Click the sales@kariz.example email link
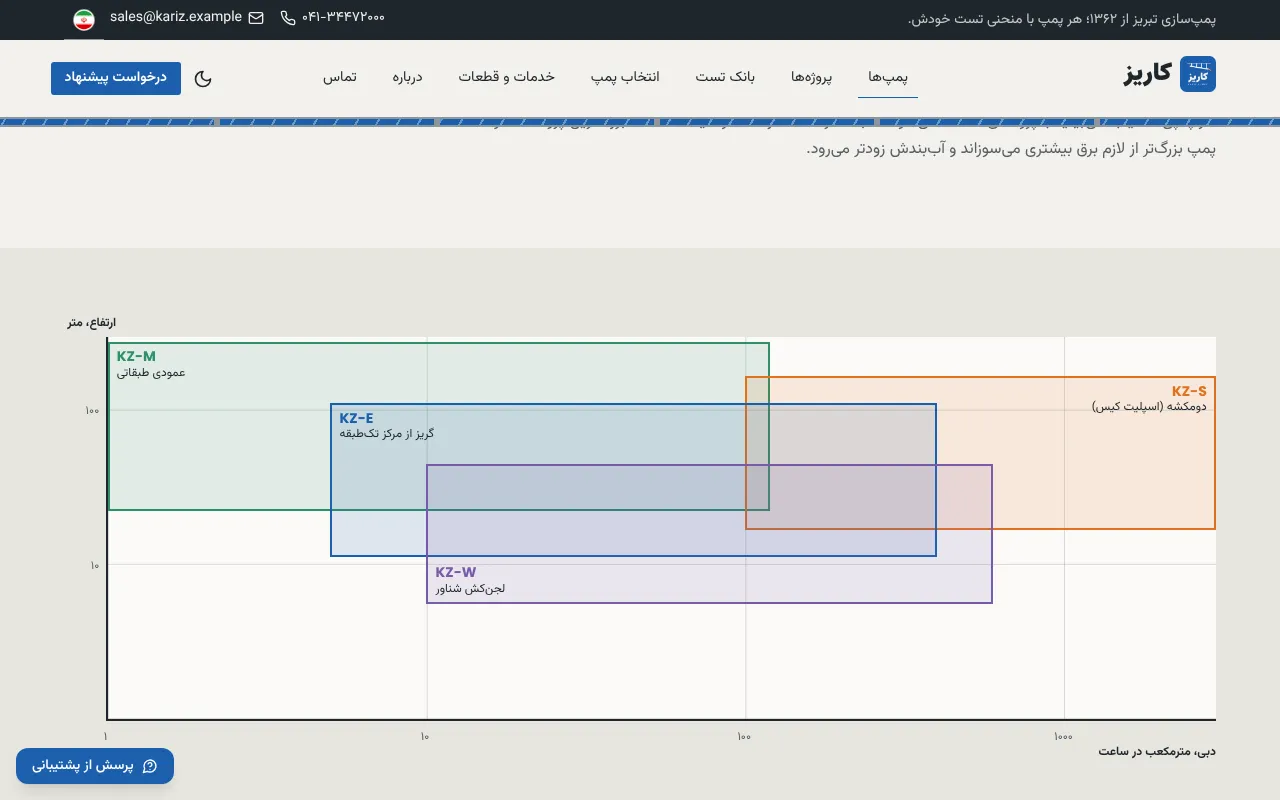 (x=176, y=17)
